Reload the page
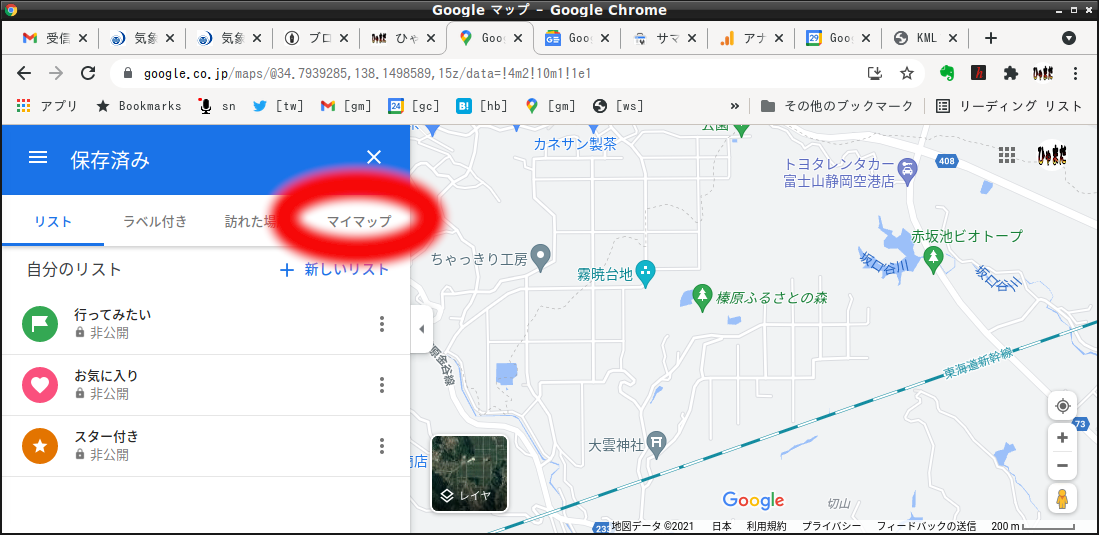This screenshot has height=535, width=1099. [88, 73]
